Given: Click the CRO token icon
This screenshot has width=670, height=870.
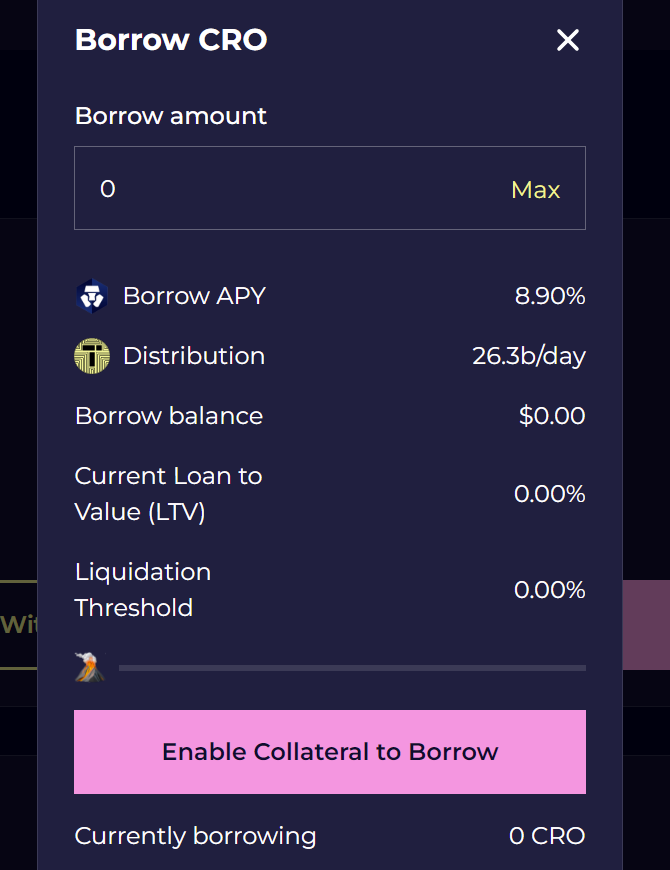Looking at the screenshot, I should (92, 296).
